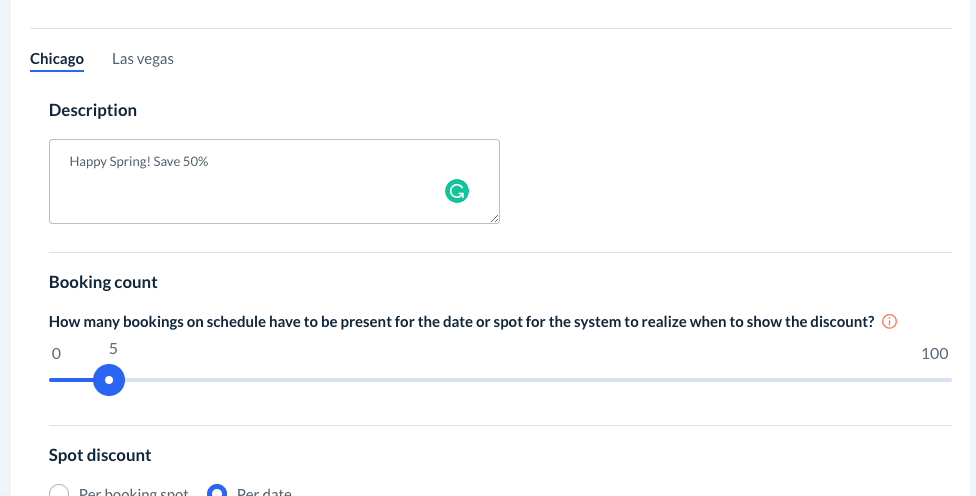Click the slider maximum label 100
This screenshot has height=496, width=976.
934,353
